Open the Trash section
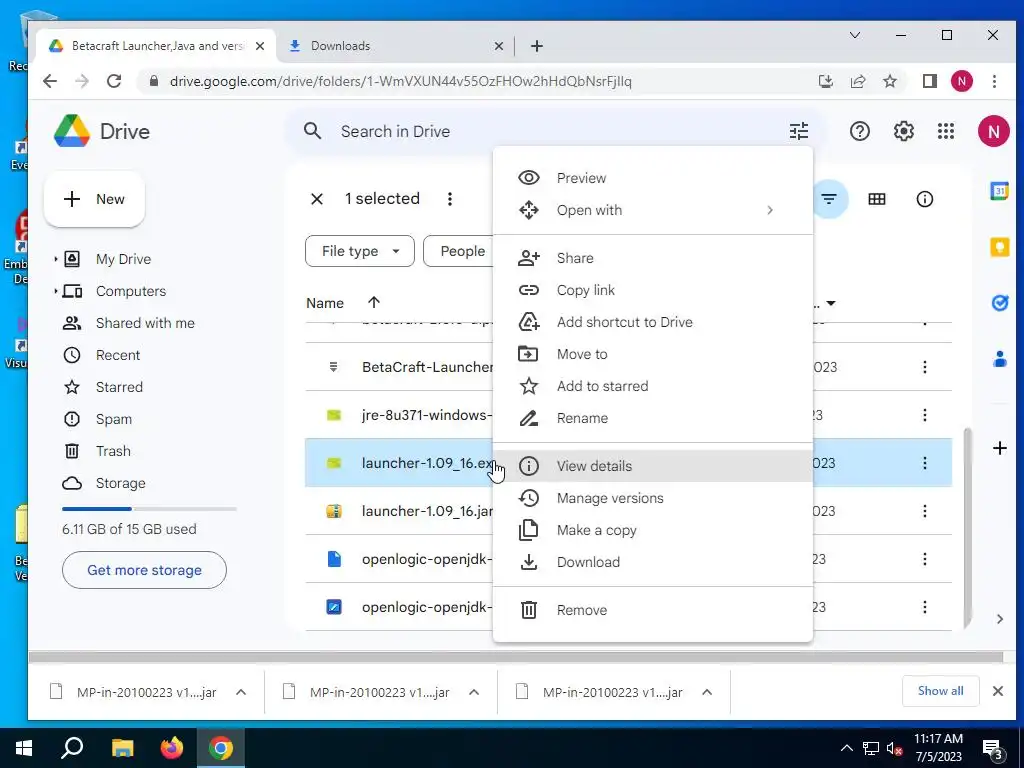 point(113,451)
